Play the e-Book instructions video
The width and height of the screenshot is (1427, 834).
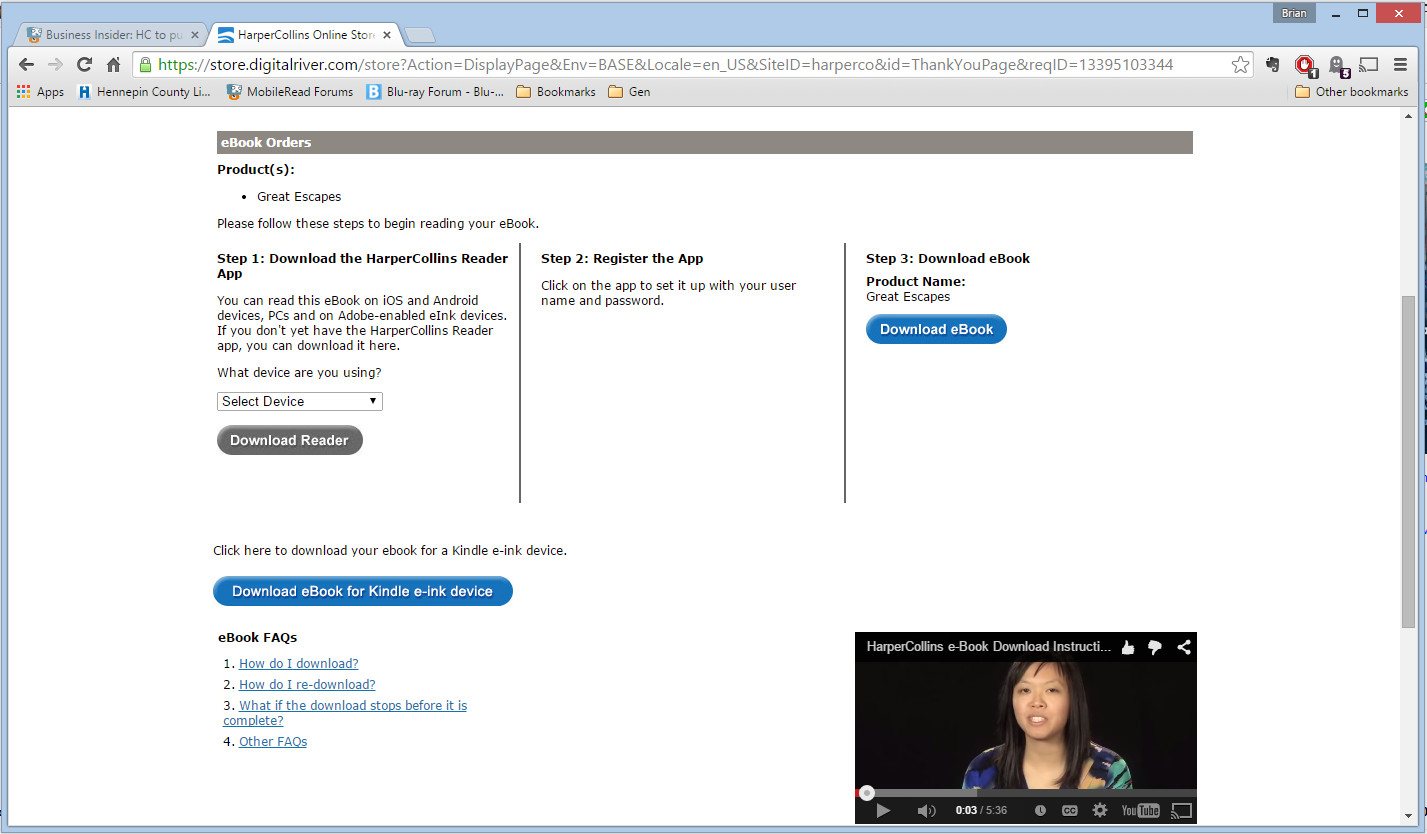coord(883,811)
